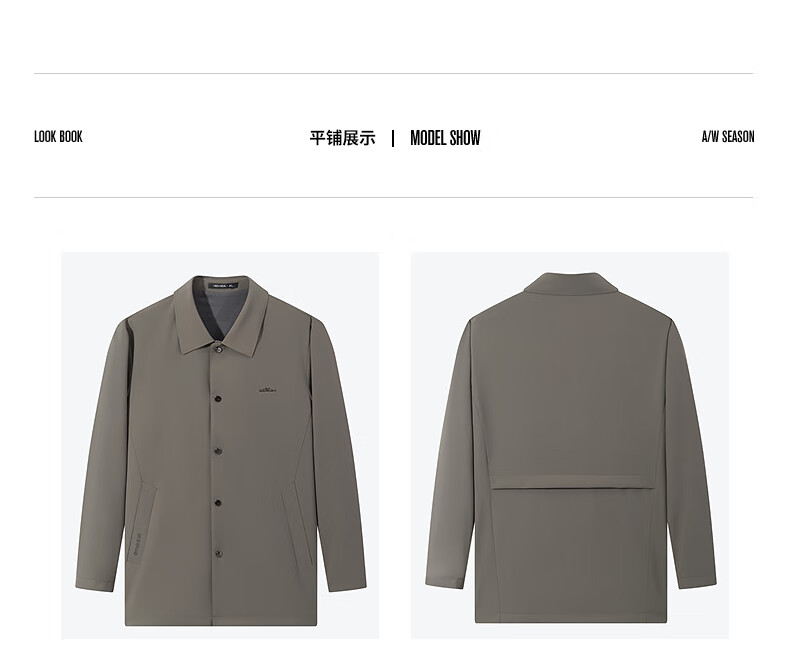Click the brand tag inside the collar

(x=223, y=285)
